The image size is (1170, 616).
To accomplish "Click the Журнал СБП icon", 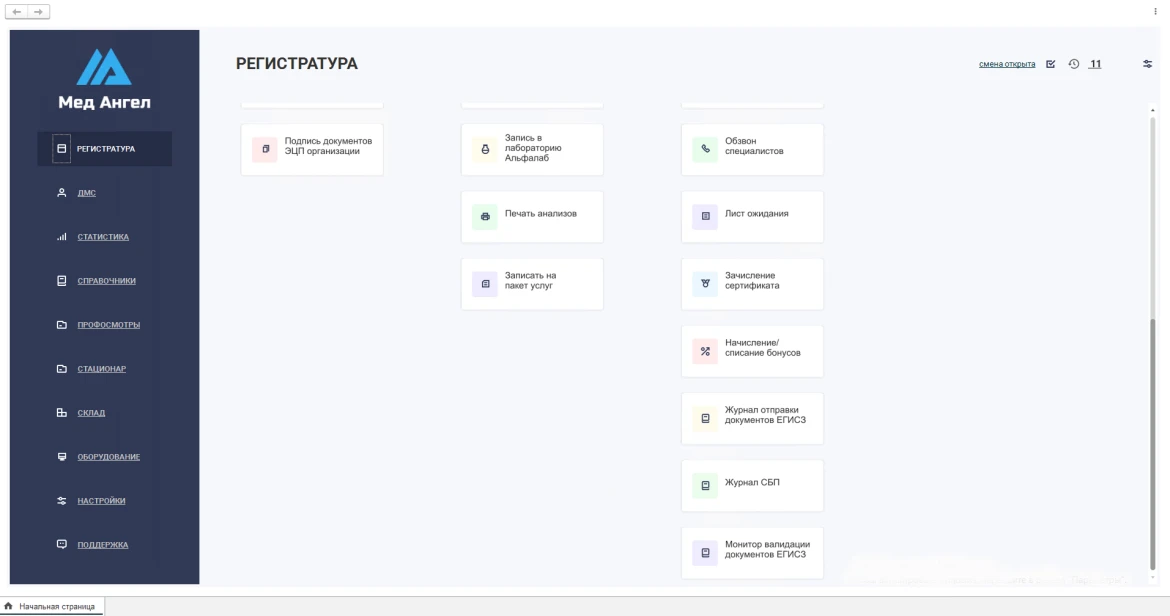I will tap(705, 485).
